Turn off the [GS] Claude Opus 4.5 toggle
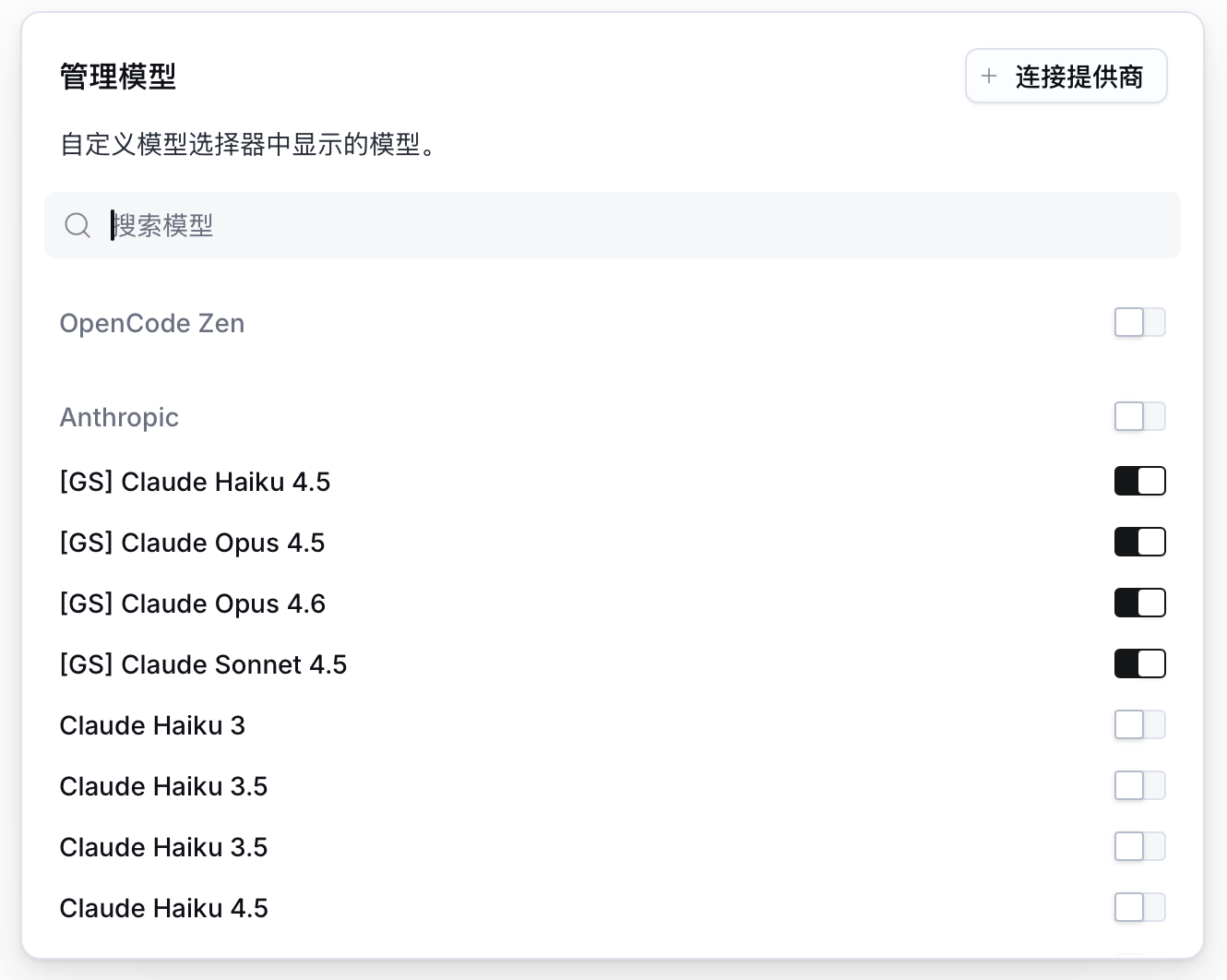The height and width of the screenshot is (980, 1227). pyautogui.click(x=1139, y=543)
